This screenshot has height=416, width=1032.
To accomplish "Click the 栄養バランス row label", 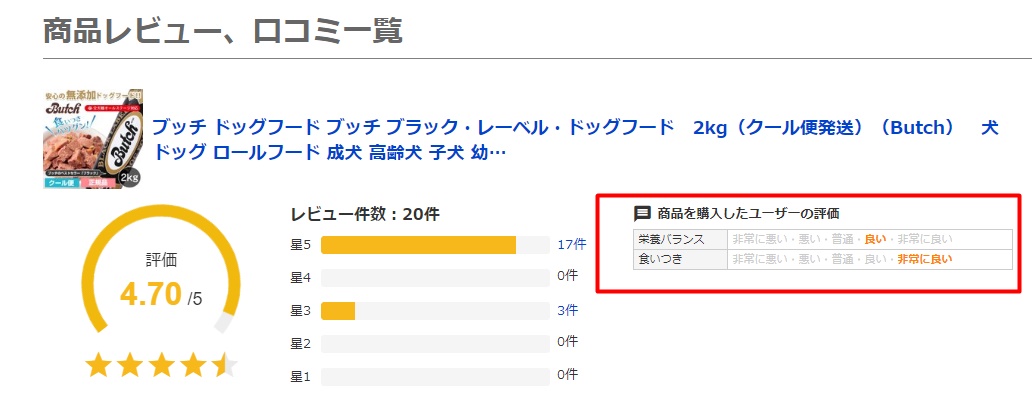I will 672,239.
